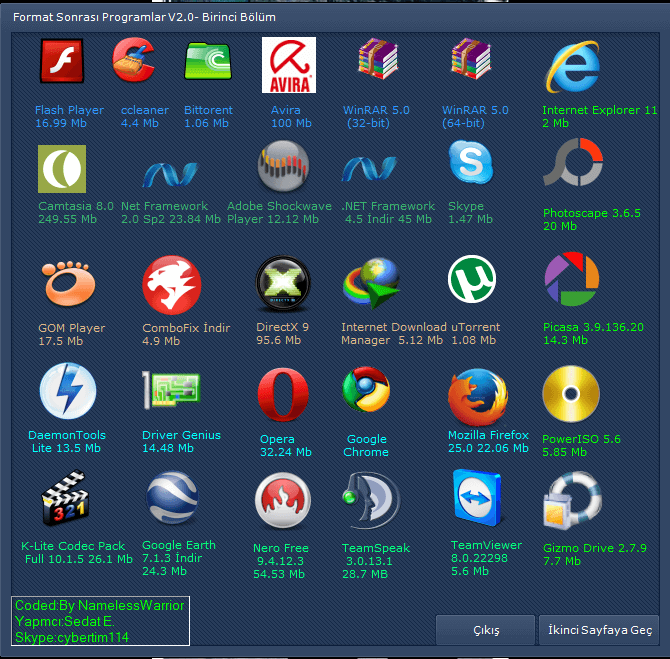The height and width of the screenshot is (659, 670).
Task: Click the uTorrent icon
Action: pos(472,280)
